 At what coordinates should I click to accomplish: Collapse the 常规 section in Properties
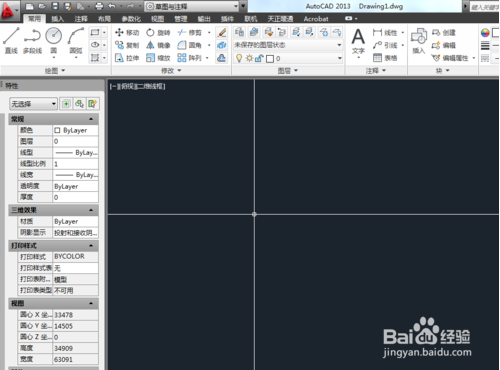coord(91,119)
